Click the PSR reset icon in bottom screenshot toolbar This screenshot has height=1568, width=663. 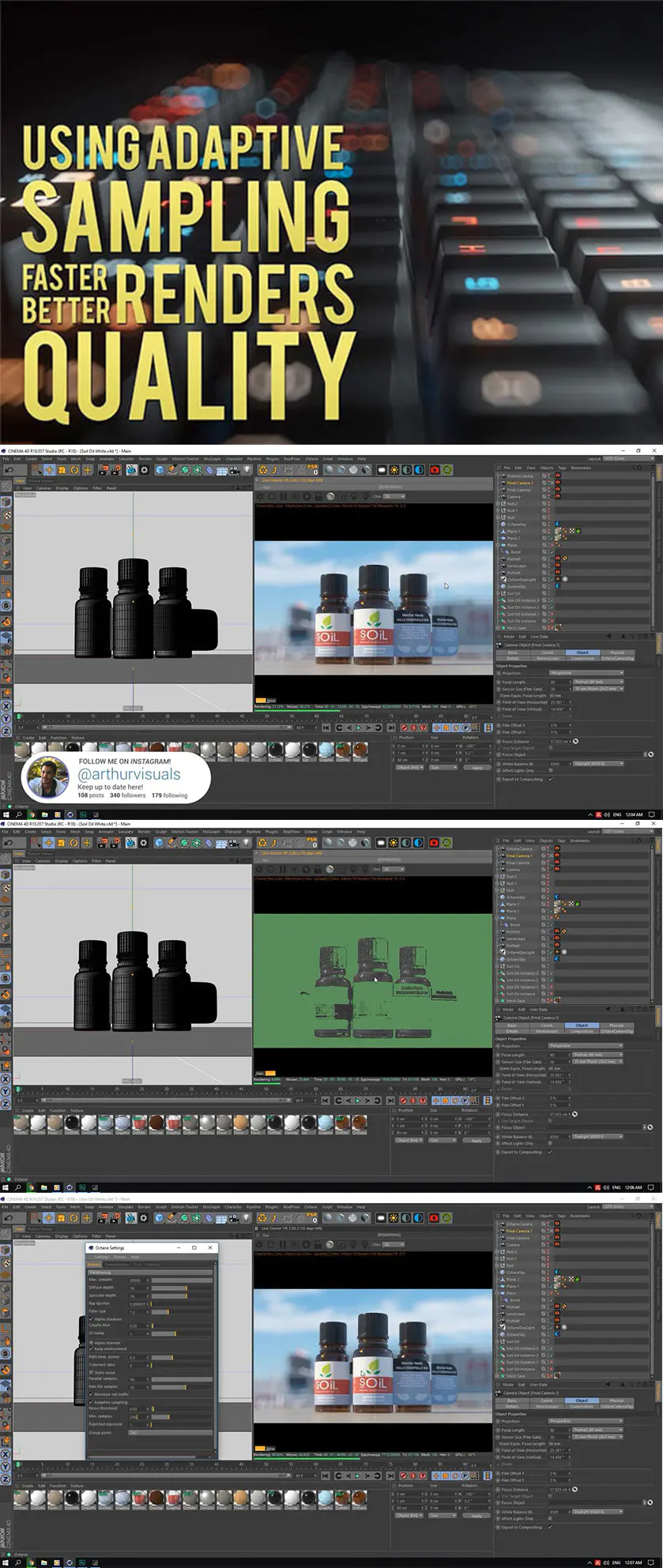coord(313,1218)
